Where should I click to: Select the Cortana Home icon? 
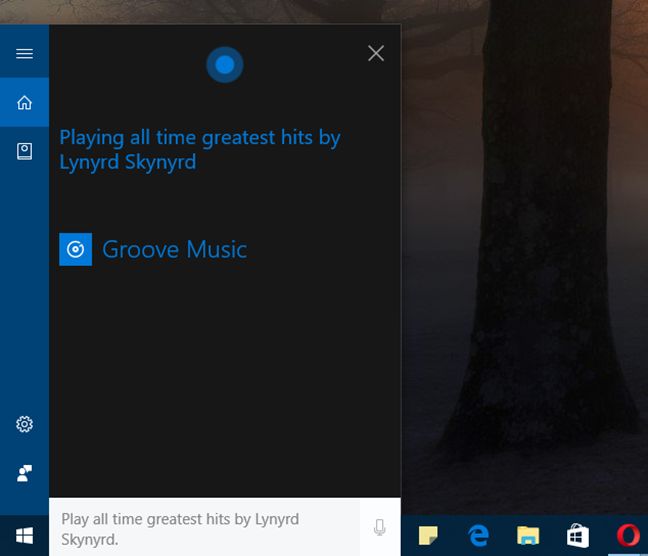click(24, 102)
